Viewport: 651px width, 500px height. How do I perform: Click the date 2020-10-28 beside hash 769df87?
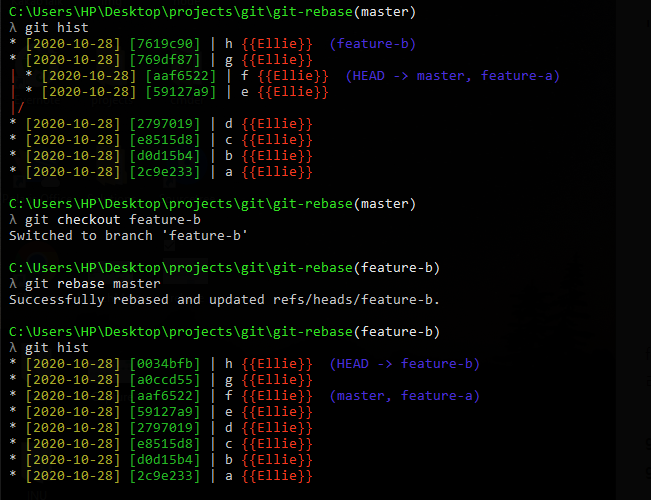73,60
